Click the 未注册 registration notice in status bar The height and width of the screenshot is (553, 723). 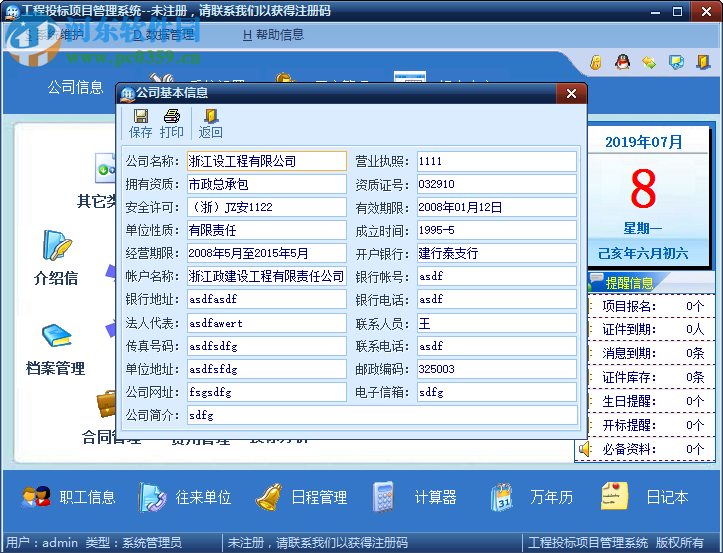tap(318, 542)
